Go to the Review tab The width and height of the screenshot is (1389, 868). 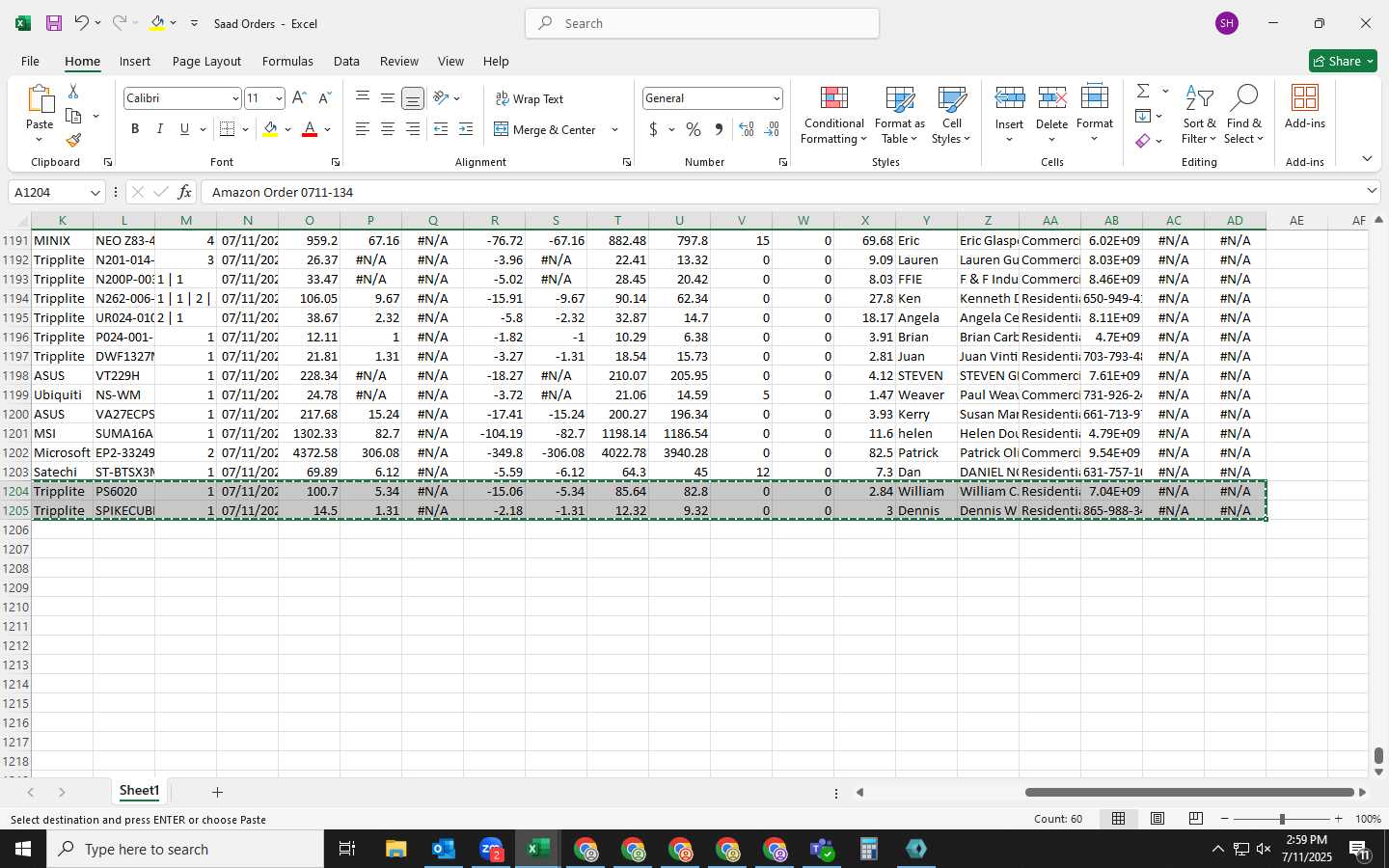point(399,61)
